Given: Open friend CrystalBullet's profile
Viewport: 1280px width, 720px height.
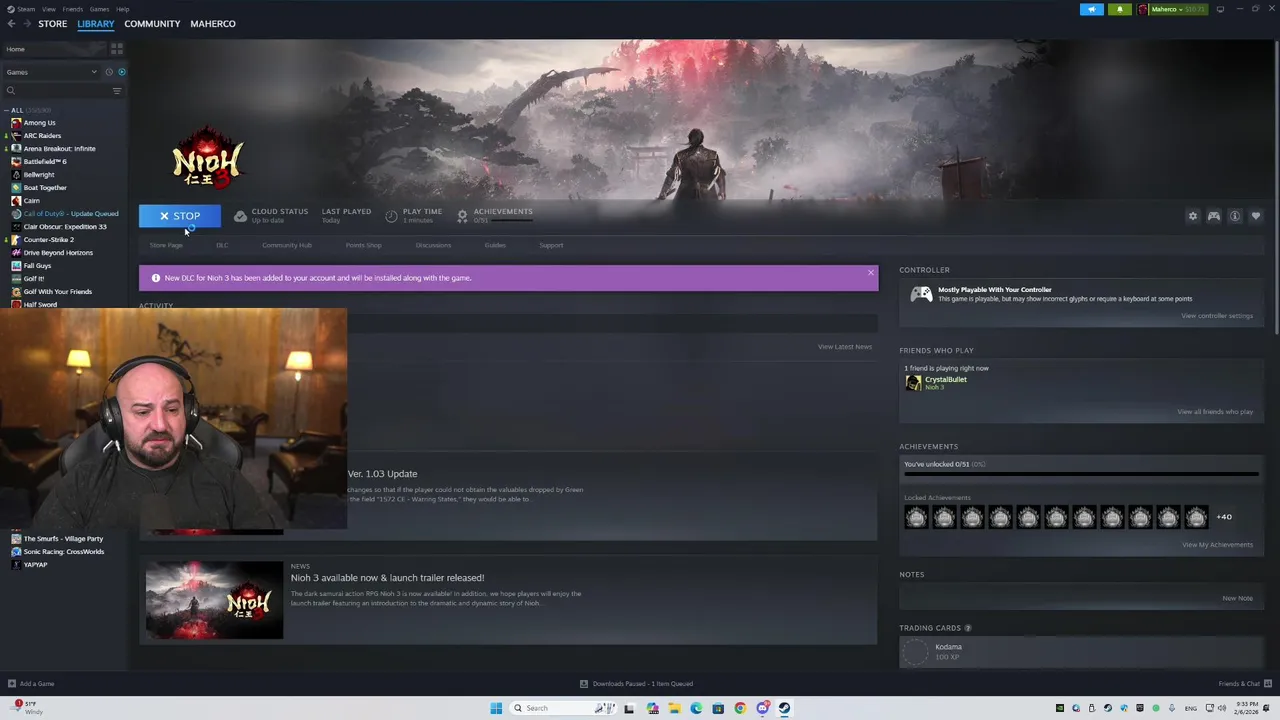Looking at the screenshot, I should (x=945, y=380).
